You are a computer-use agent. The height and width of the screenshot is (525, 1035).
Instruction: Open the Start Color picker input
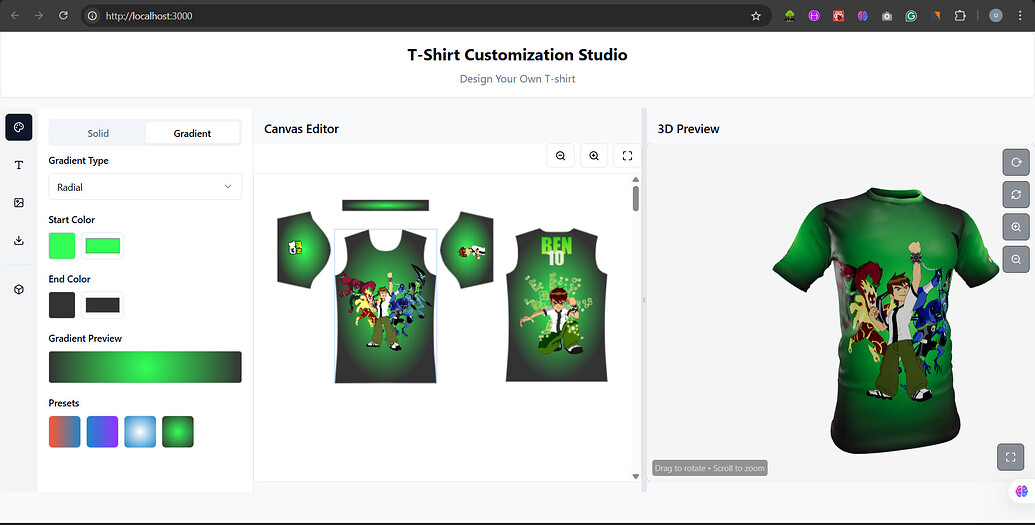102,246
